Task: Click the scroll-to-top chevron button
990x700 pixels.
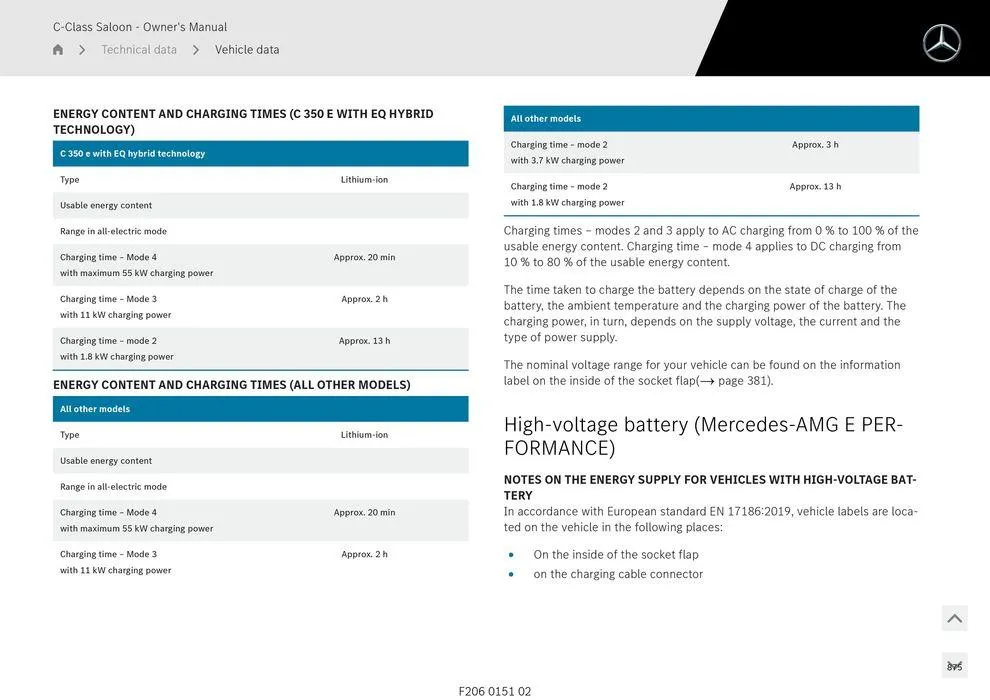Action: click(954, 618)
